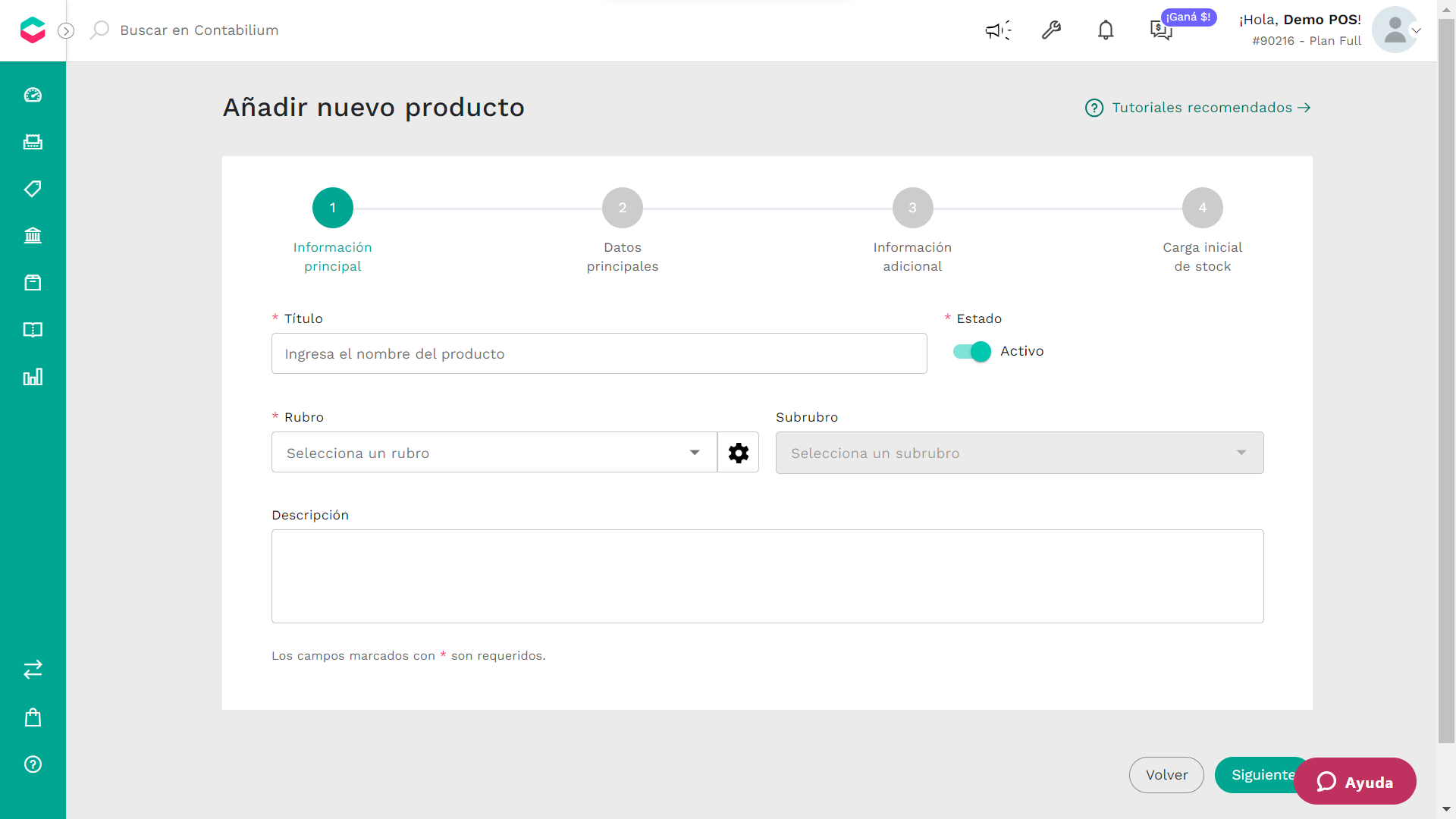Click the #90216 - Plan Full text
This screenshot has width=1456, height=819.
tap(1307, 41)
